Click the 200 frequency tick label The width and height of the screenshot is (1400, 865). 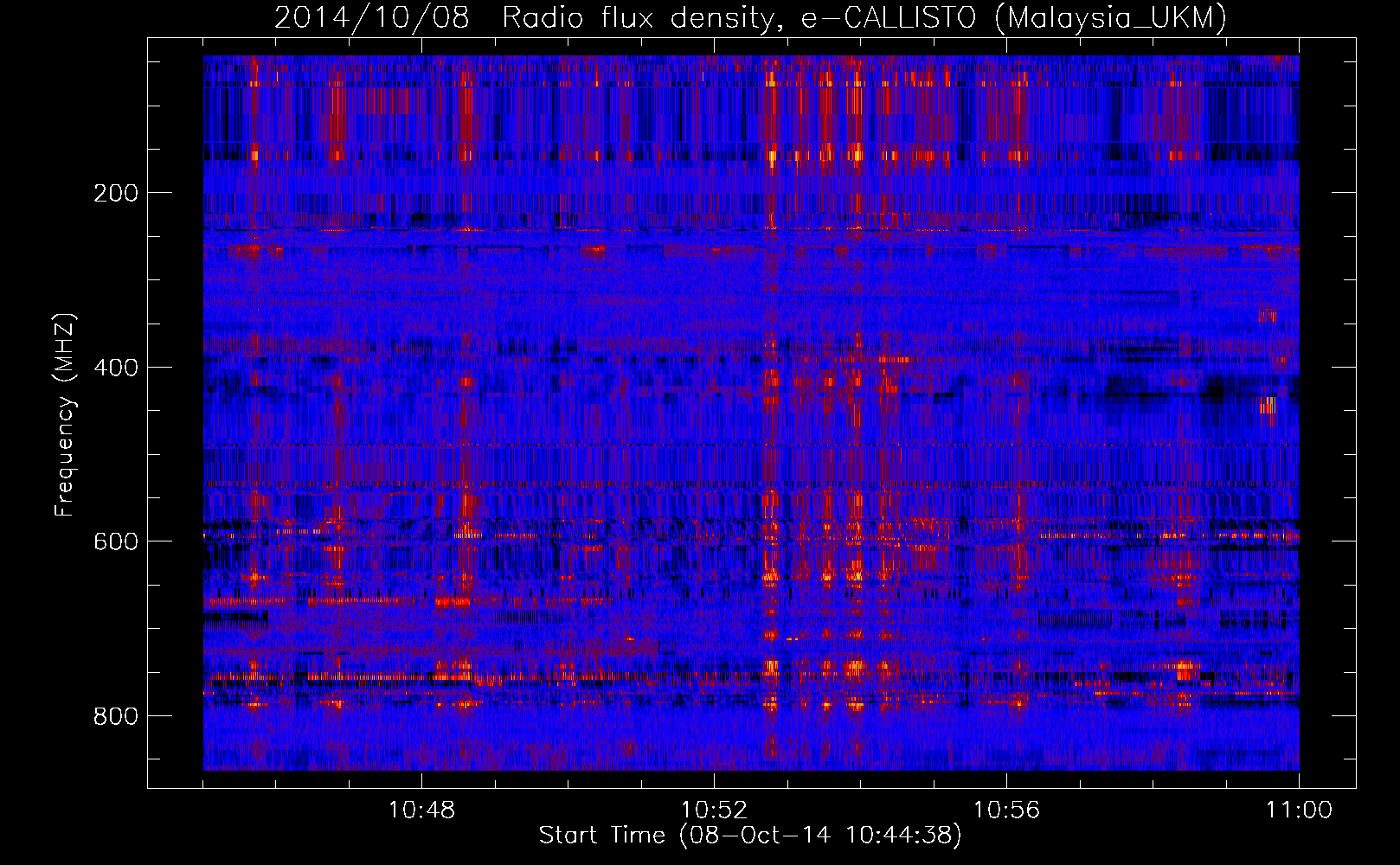pos(115,193)
